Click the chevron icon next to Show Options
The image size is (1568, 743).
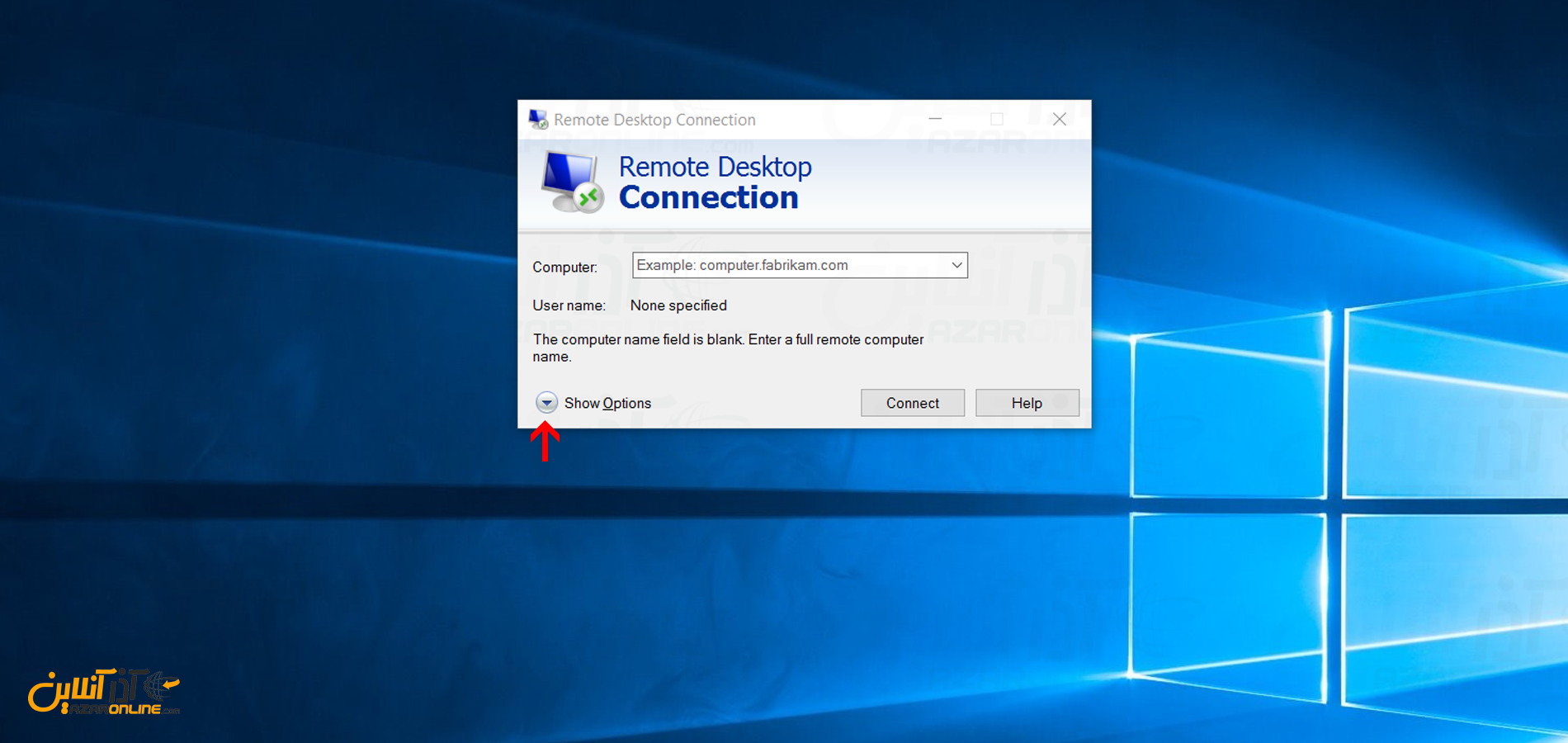pyautogui.click(x=546, y=403)
